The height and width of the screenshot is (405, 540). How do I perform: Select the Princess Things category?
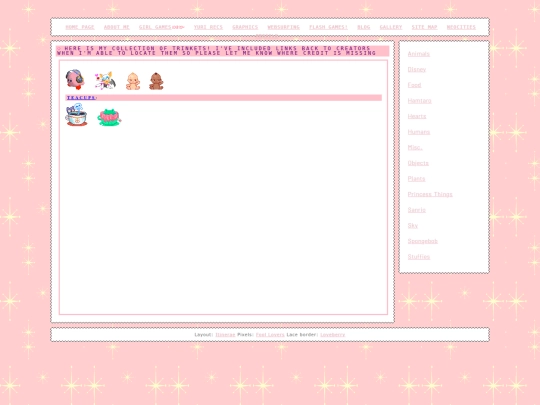pos(430,194)
